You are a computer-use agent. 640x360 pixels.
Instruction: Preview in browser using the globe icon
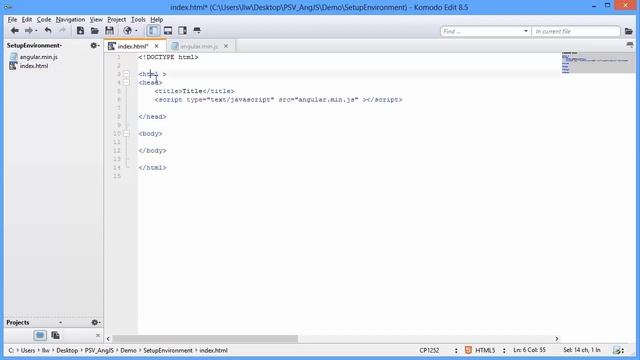point(127,31)
